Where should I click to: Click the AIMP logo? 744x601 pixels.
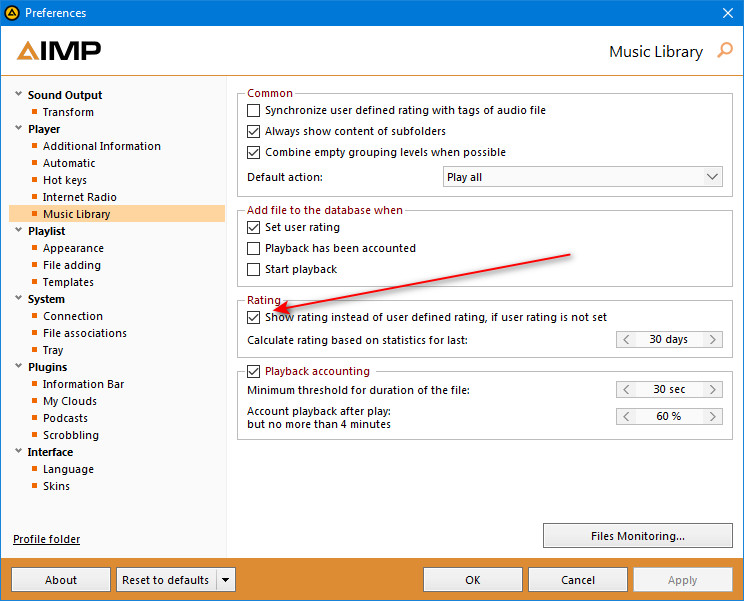(x=59, y=51)
